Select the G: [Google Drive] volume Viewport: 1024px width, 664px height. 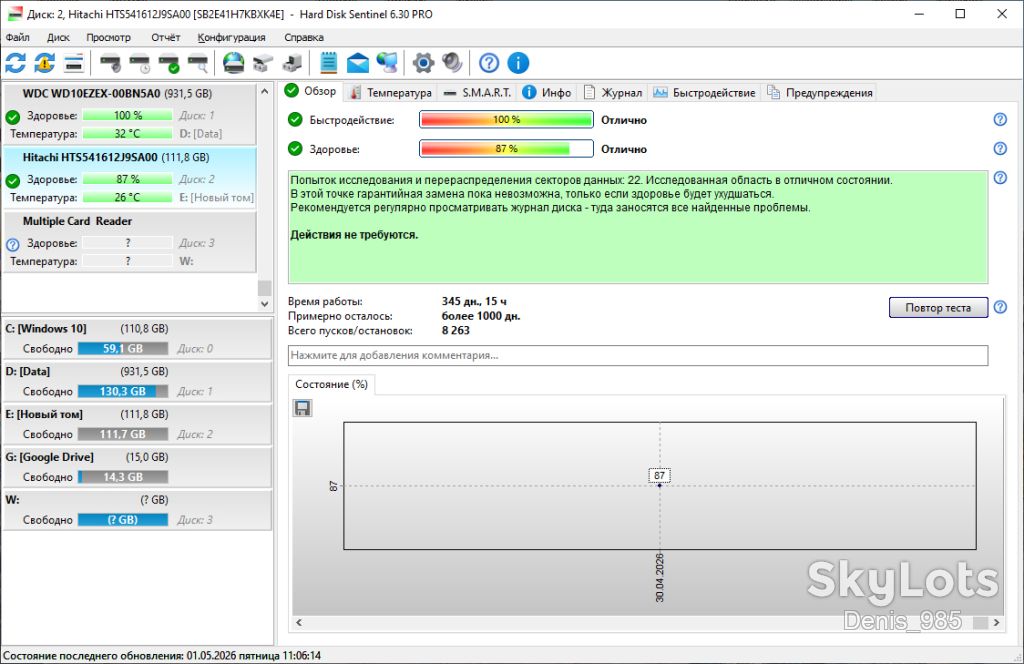coord(138,467)
